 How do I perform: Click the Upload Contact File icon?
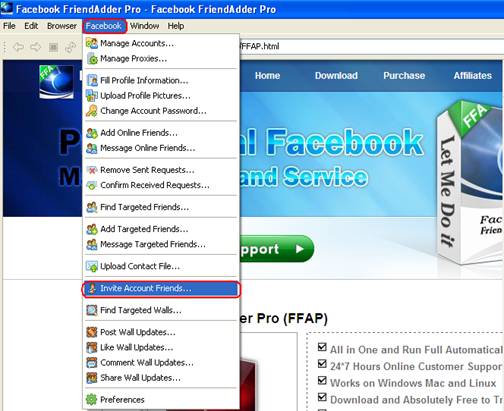click(92, 266)
